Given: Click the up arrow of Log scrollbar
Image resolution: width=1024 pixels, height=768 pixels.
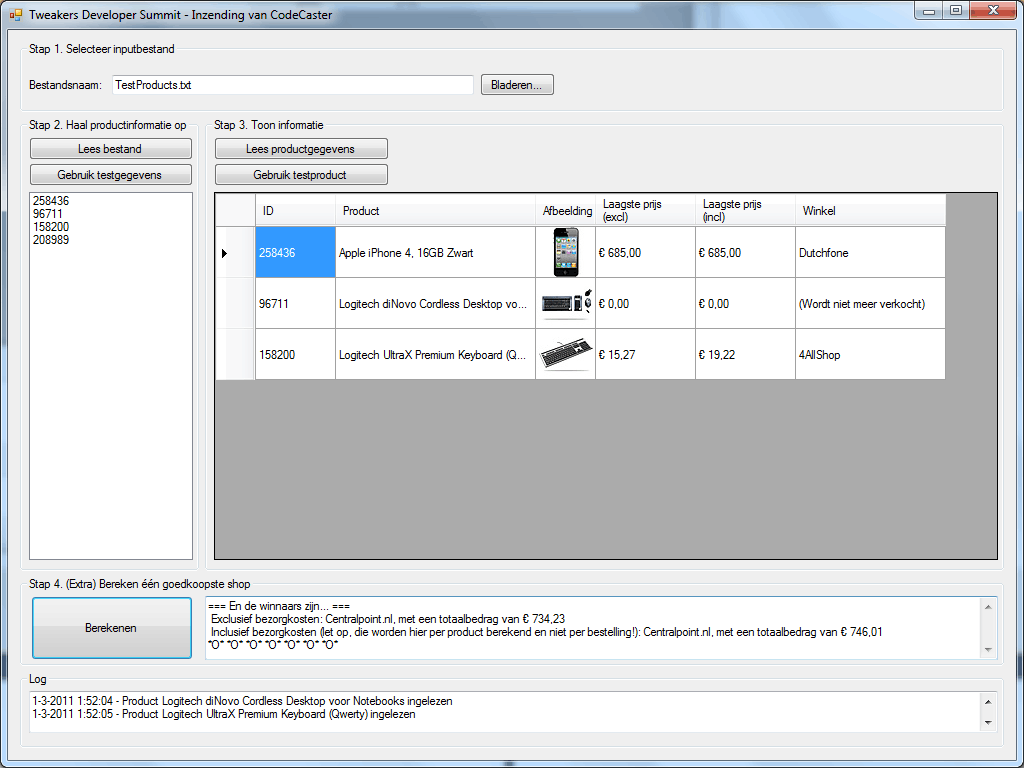Looking at the screenshot, I should click(x=988, y=701).
